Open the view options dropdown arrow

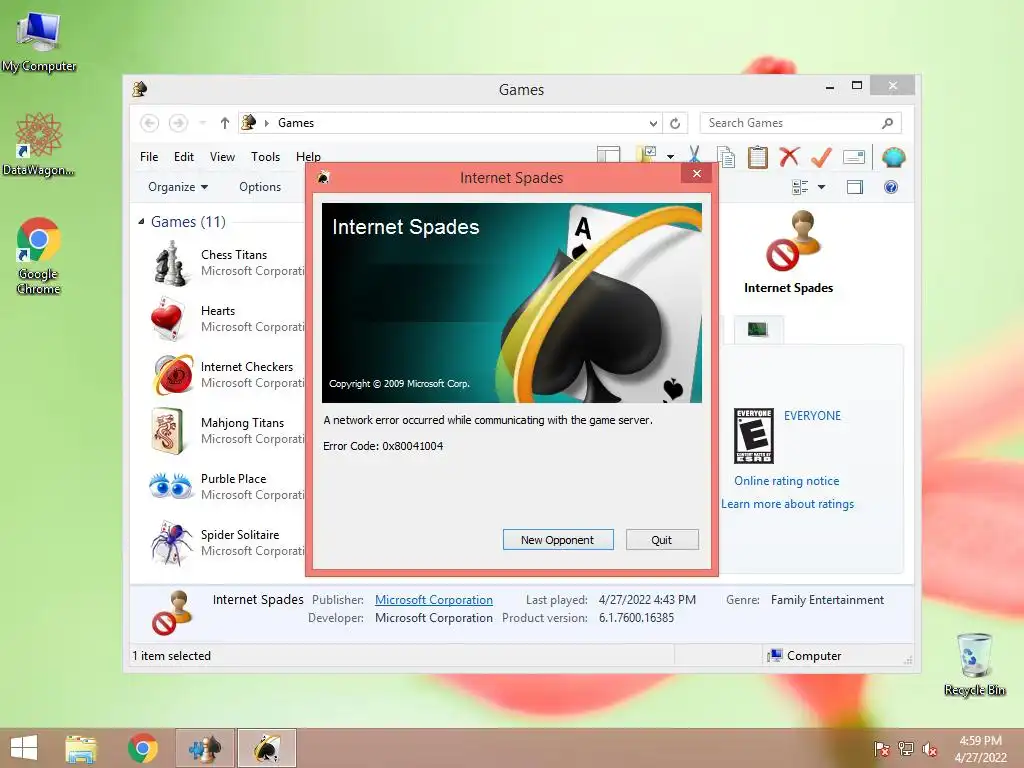click(822, 187)
